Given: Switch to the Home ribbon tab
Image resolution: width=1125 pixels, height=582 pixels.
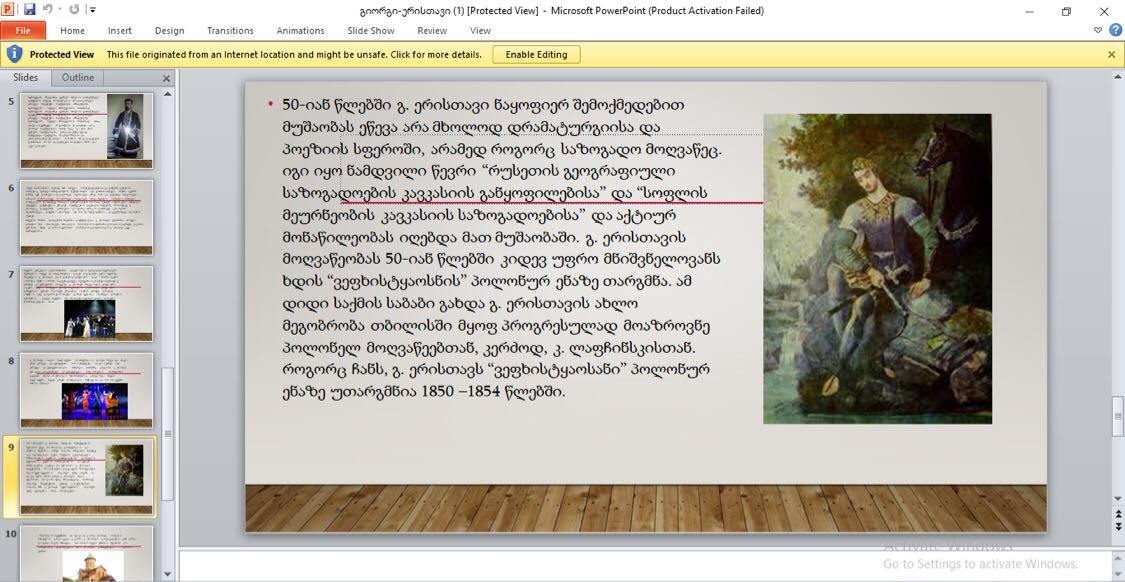Looking at the screenshot, I should (72, 31).
